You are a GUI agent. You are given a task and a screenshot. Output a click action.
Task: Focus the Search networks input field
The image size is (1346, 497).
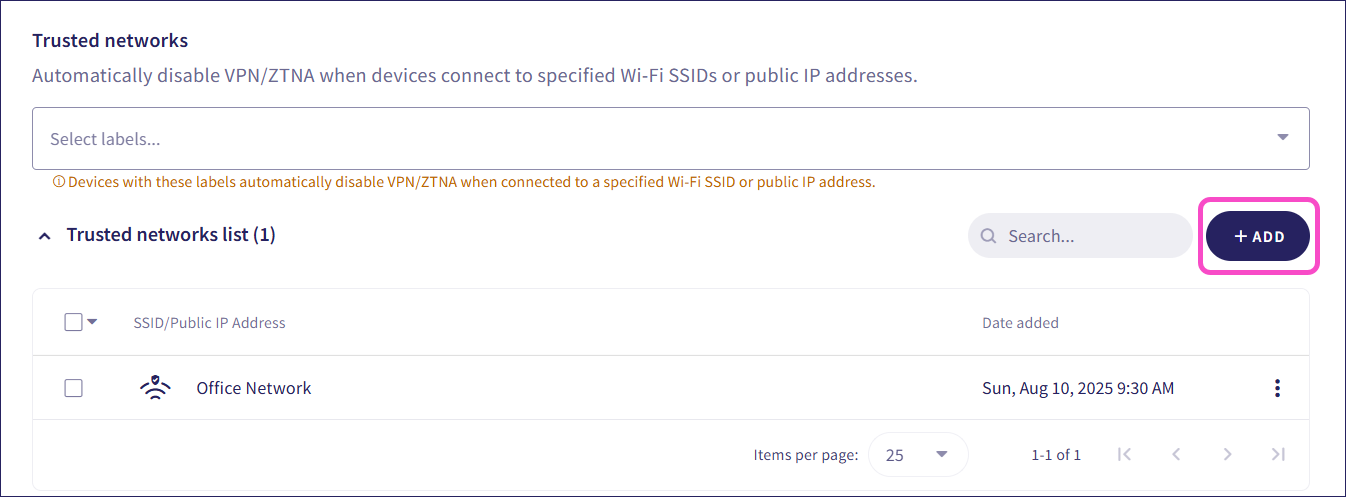tap(1092, 237)
